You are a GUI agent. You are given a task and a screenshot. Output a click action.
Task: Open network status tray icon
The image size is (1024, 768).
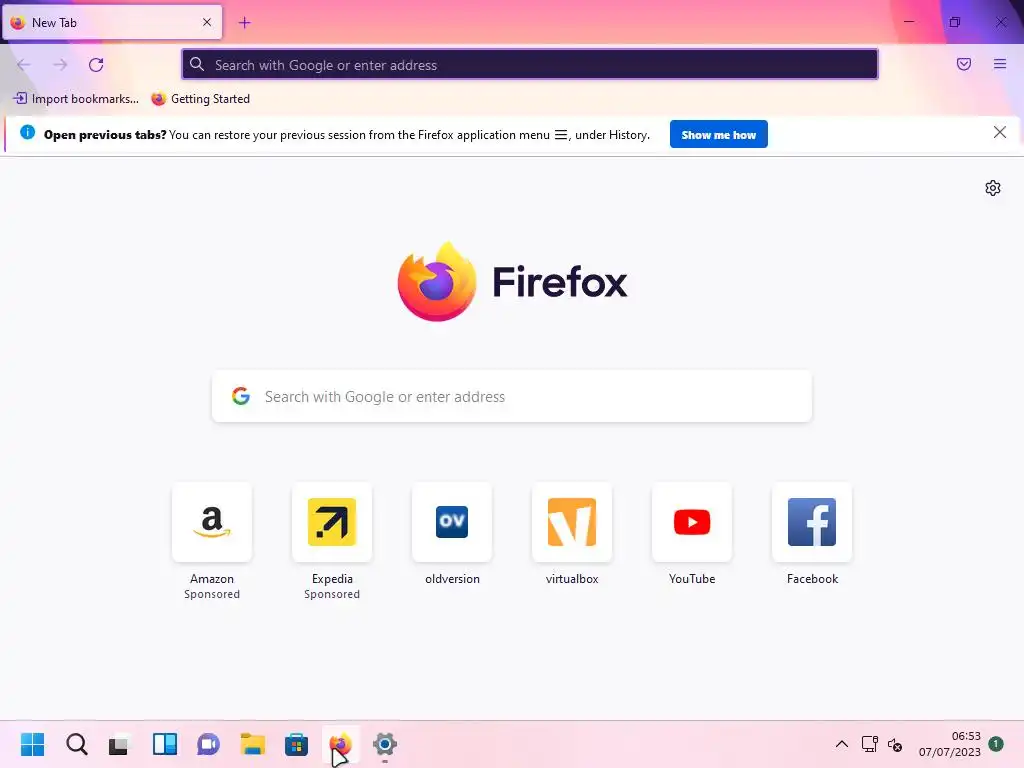point(869,744)
